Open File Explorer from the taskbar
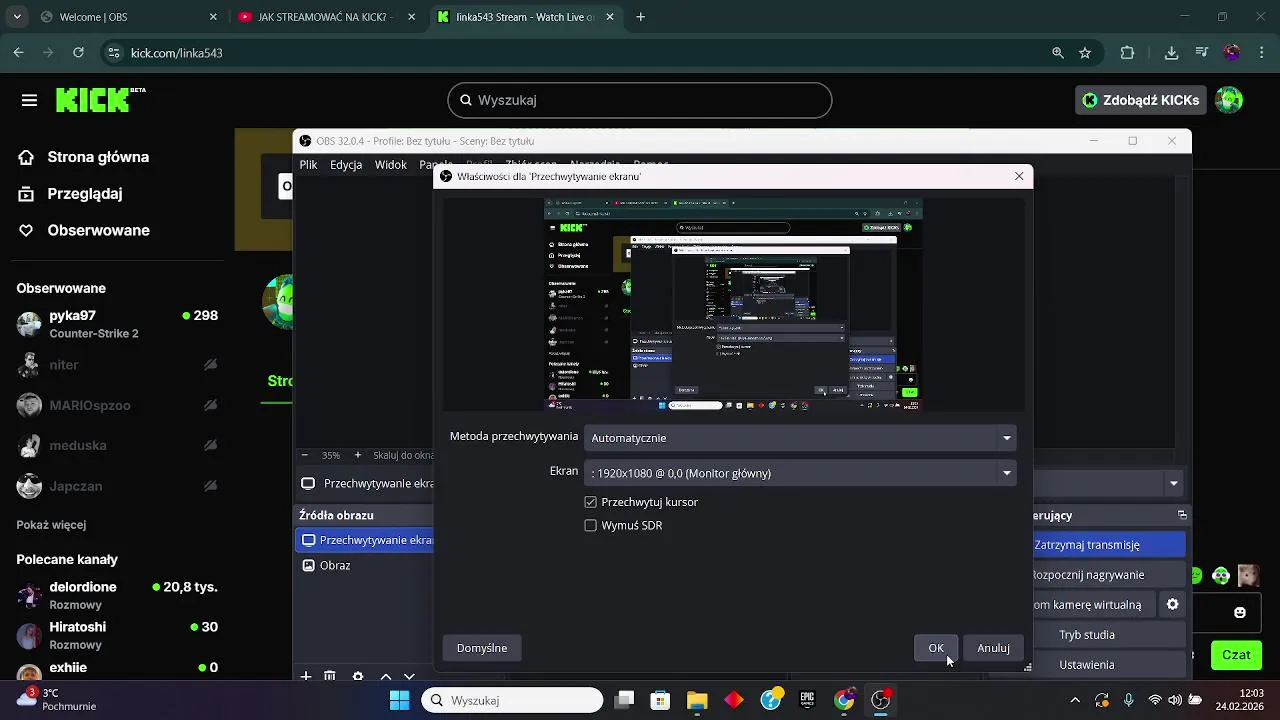 pos(697,700)
